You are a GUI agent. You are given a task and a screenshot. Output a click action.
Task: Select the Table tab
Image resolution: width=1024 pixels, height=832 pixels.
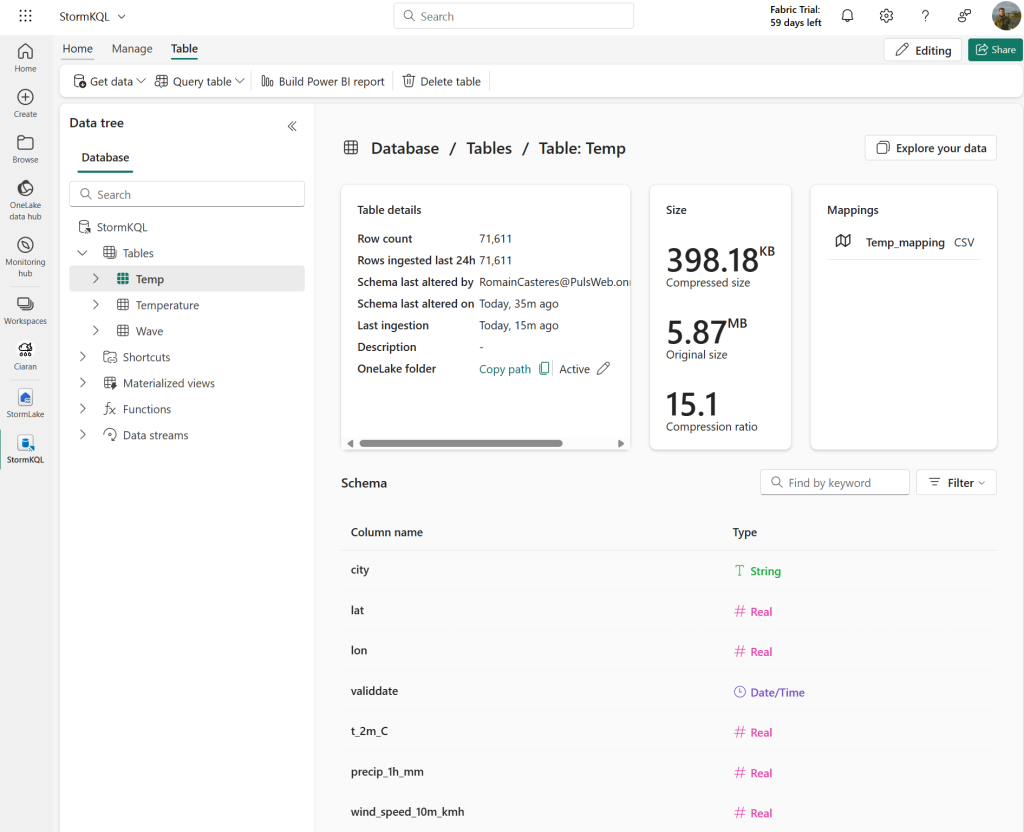184,49
